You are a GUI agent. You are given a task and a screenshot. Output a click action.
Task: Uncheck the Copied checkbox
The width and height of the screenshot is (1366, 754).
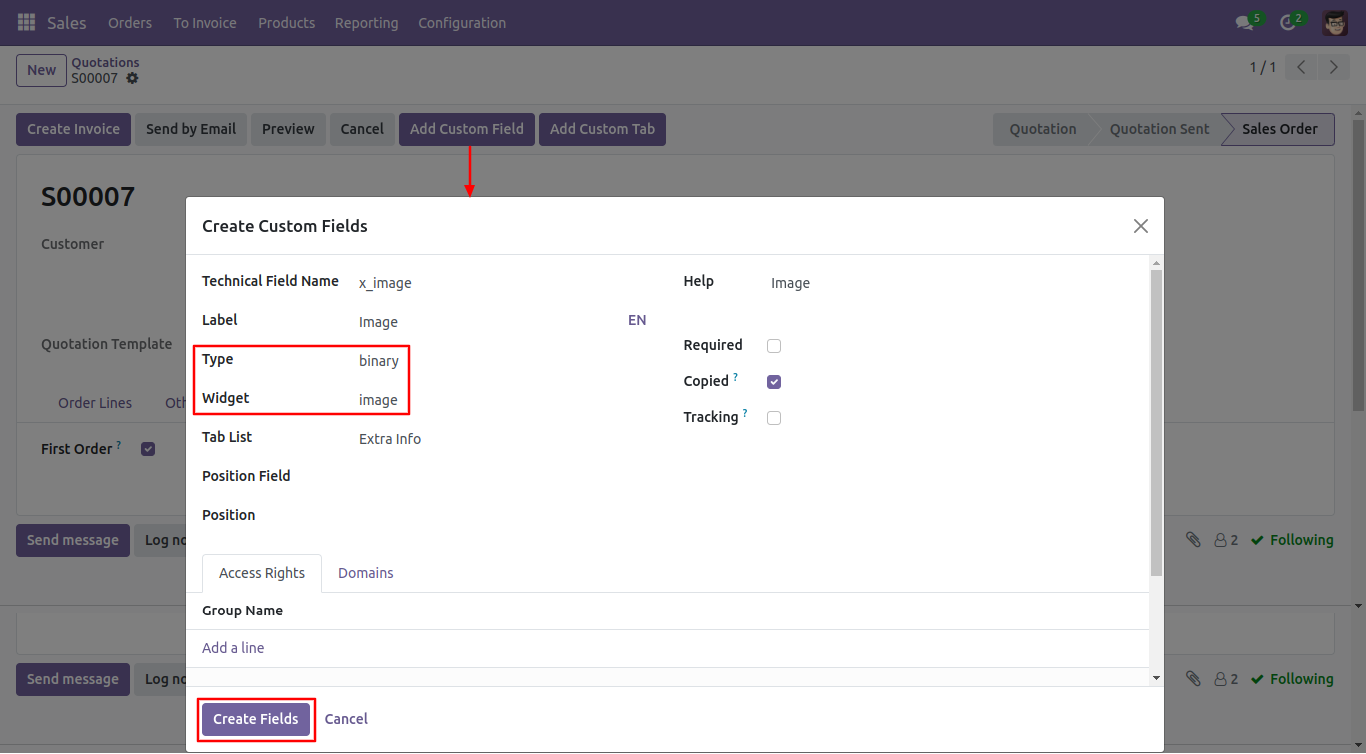tap(774, 382)
